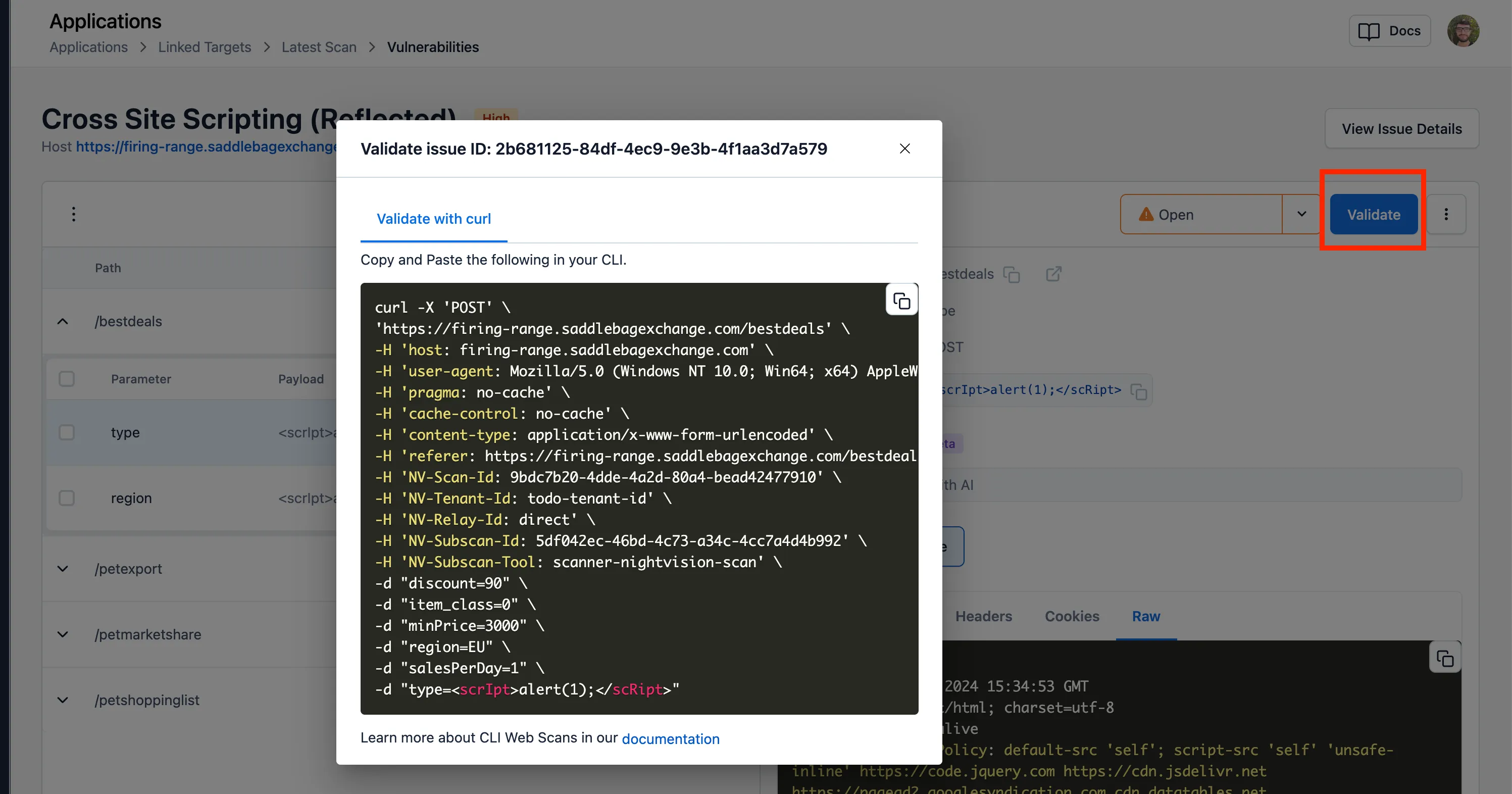Close the Validate issue dialog
Viewport: 1512px width, 794px height.
904,148
